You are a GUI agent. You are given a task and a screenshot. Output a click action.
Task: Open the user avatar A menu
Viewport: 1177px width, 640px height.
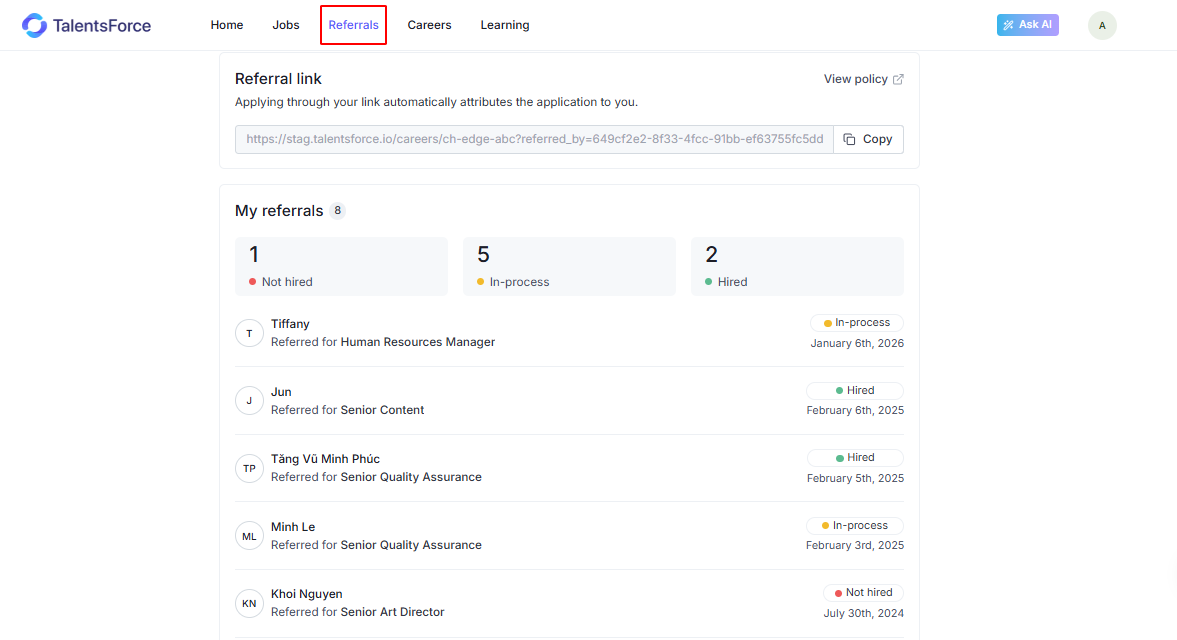1102,25
